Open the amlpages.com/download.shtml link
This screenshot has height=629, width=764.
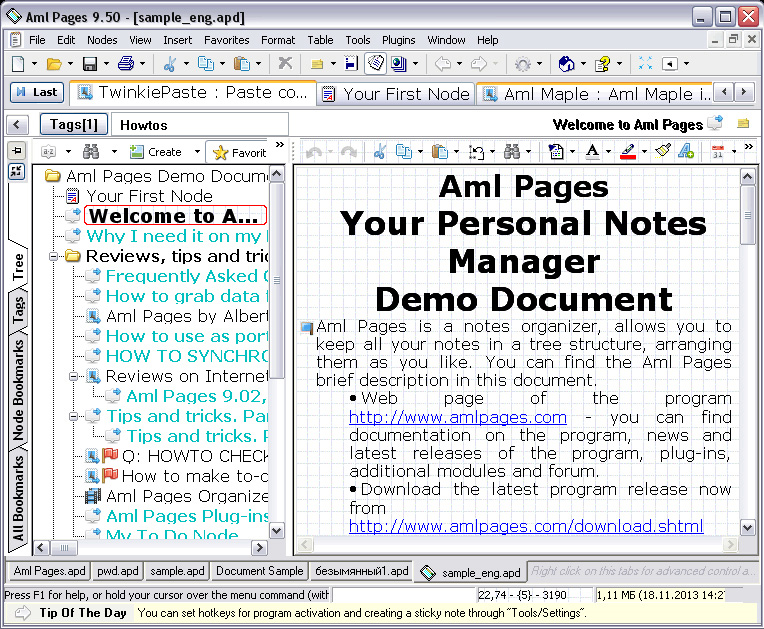[525, 526]
